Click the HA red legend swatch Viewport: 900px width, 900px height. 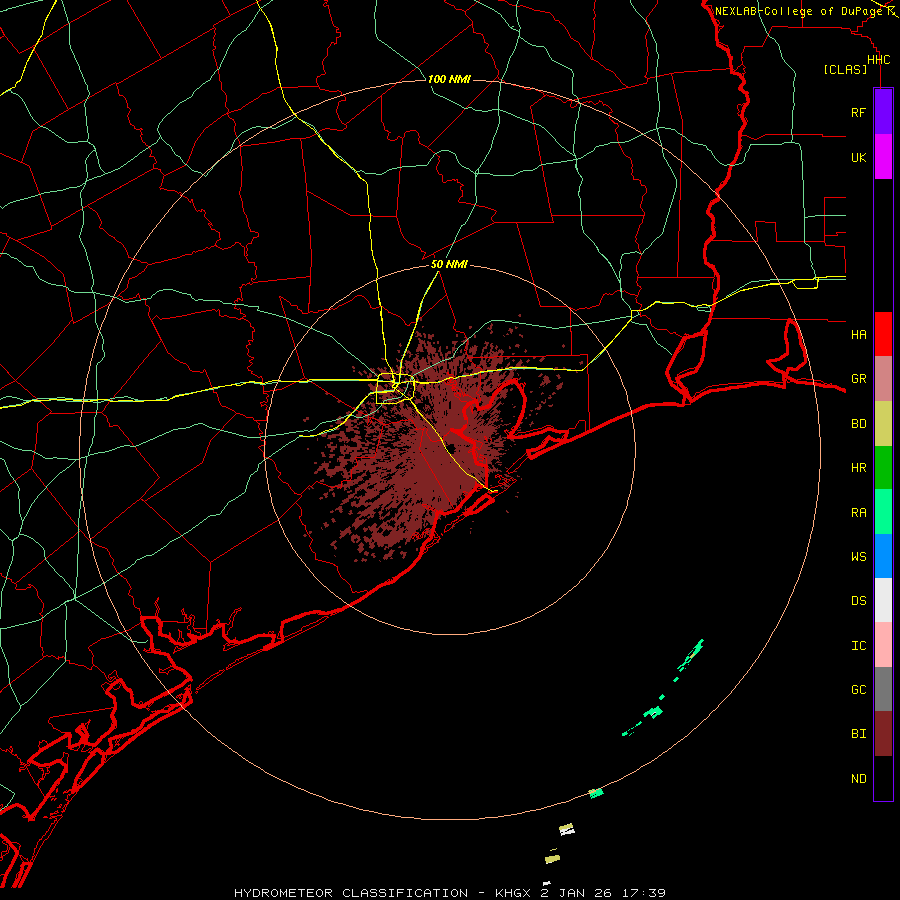pyautogui.click(x=883, y=334)
